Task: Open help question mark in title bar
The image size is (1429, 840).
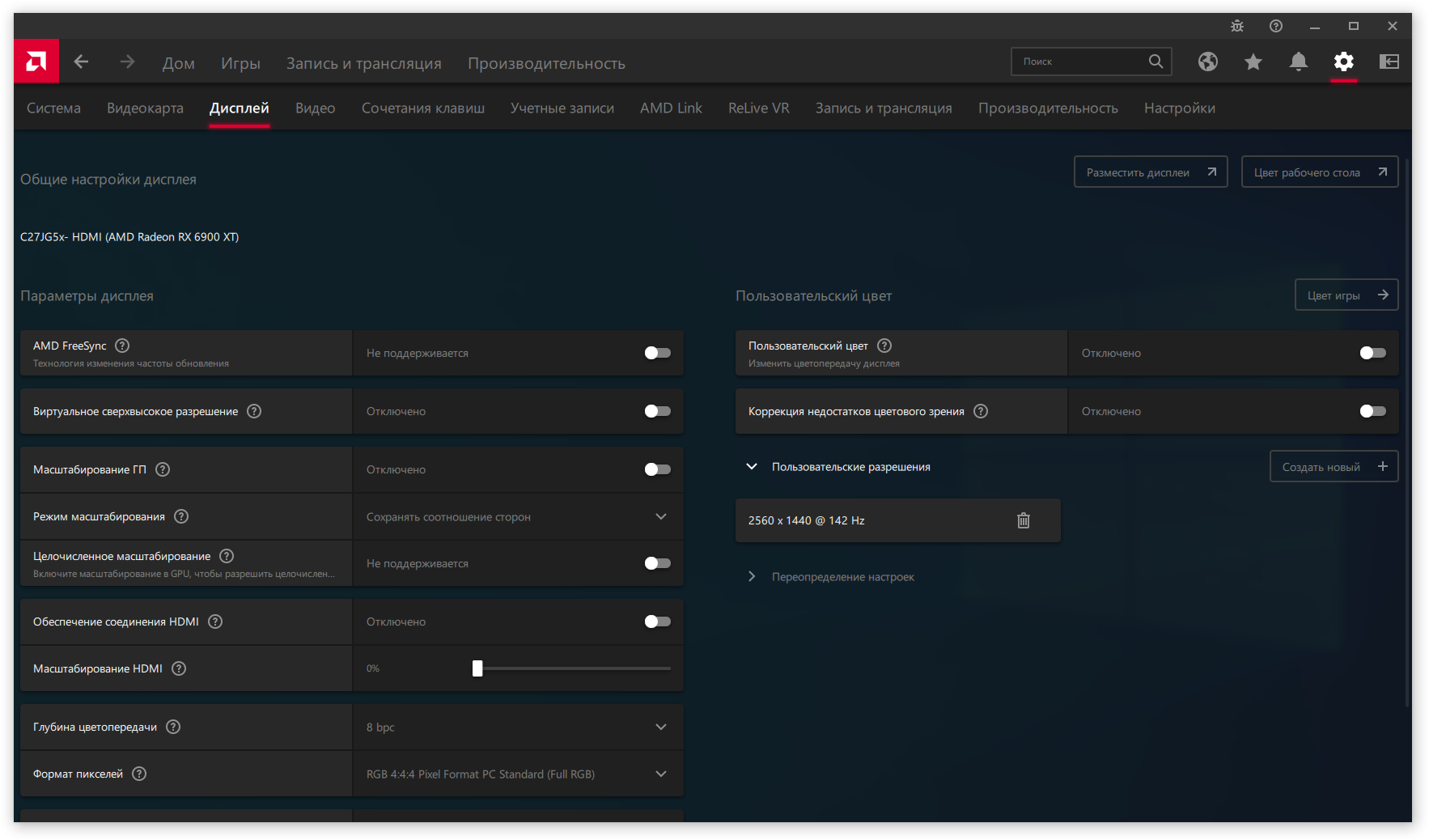Action: [x=1276, y=26]
